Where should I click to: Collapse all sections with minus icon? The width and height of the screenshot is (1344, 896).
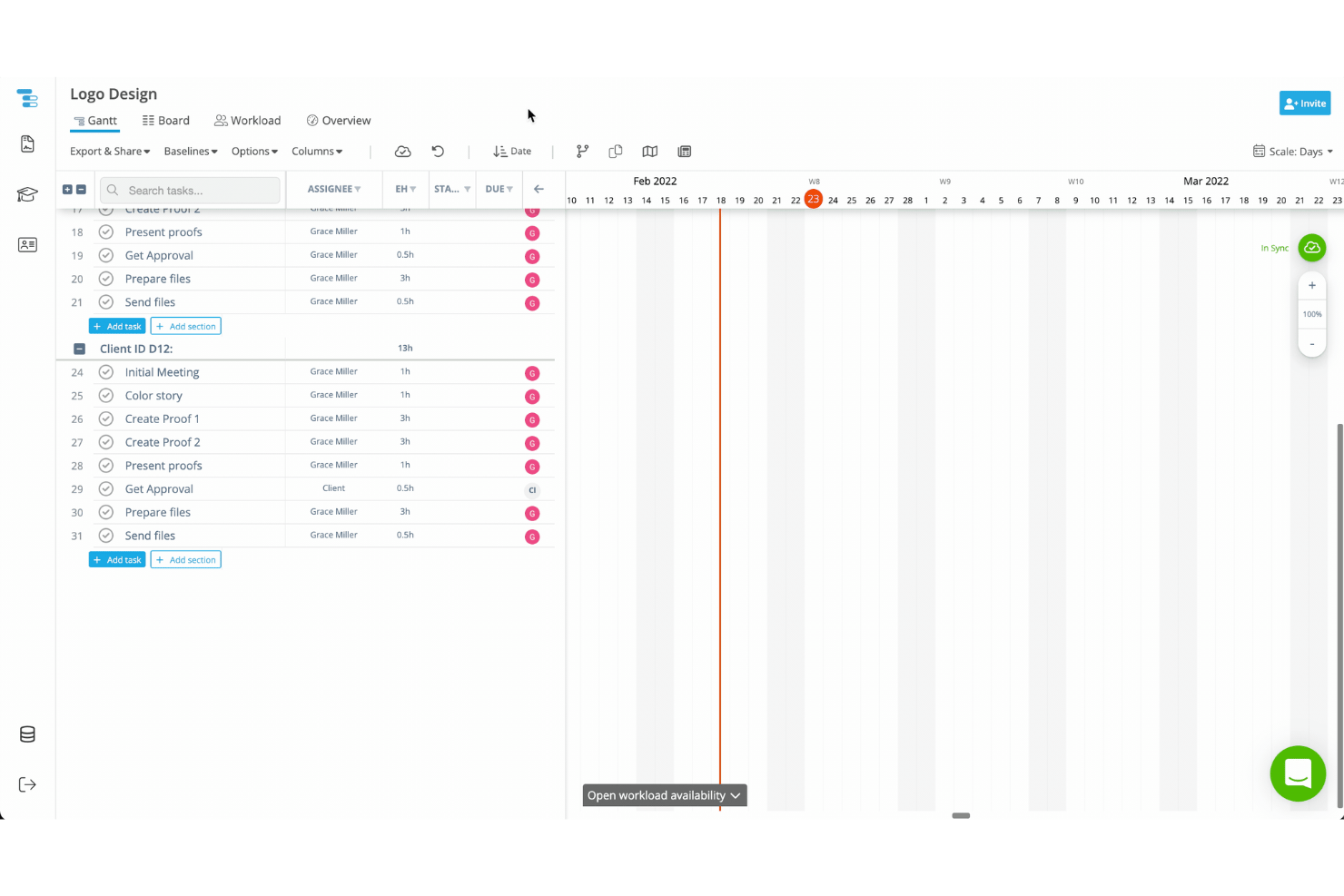tap(81, 190)
